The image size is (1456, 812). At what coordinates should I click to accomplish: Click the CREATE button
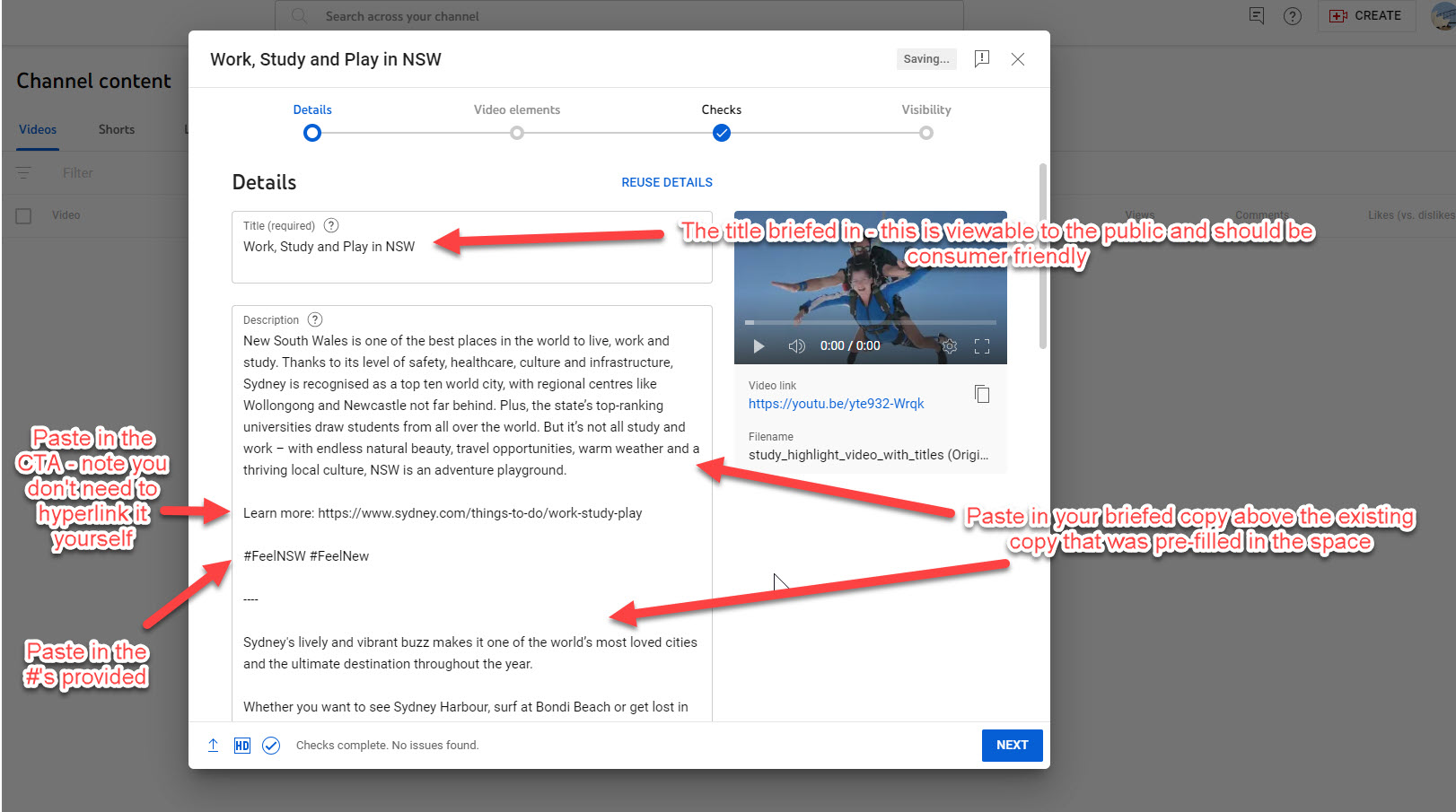click(1366, 16)
